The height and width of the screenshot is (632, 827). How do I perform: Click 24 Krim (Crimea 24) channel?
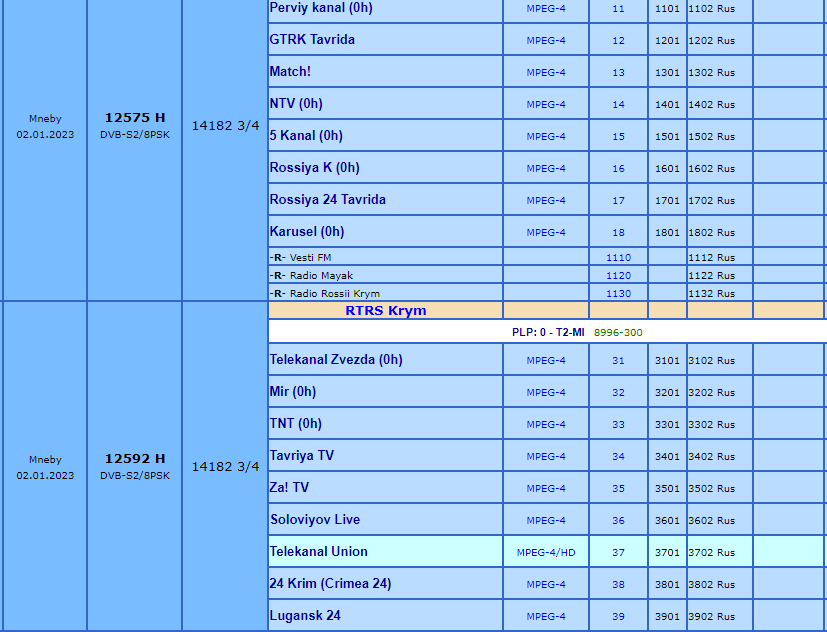[x=330, y=583]
